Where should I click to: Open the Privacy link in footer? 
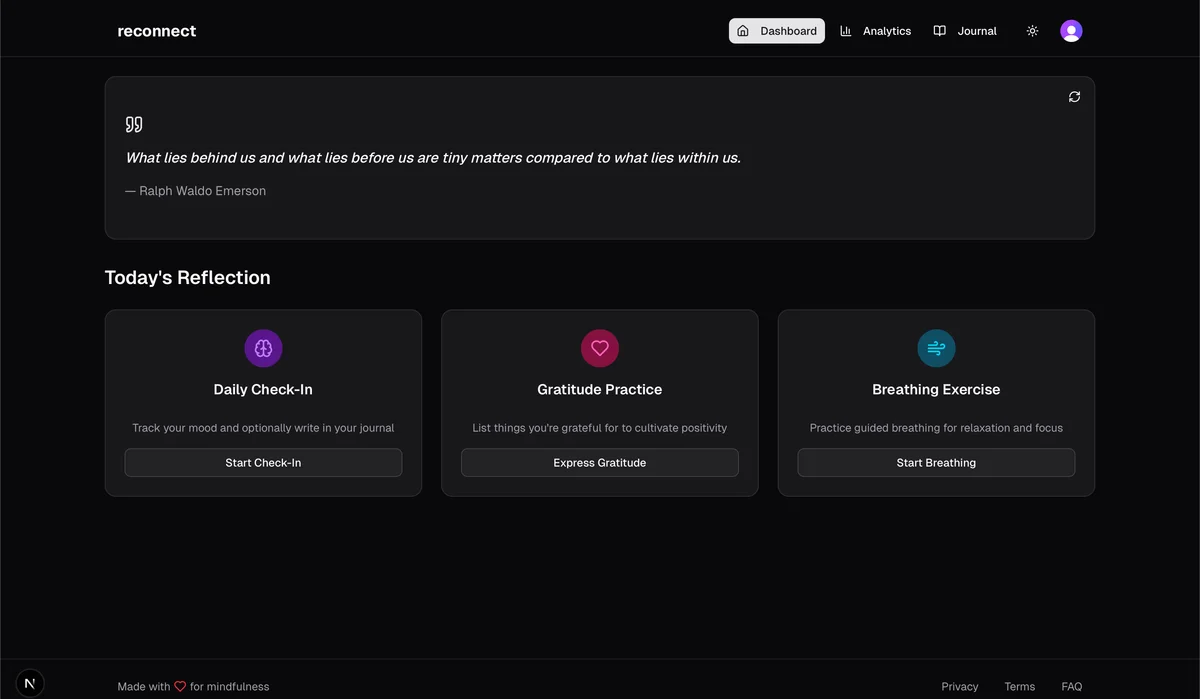[x=959, y=687]
